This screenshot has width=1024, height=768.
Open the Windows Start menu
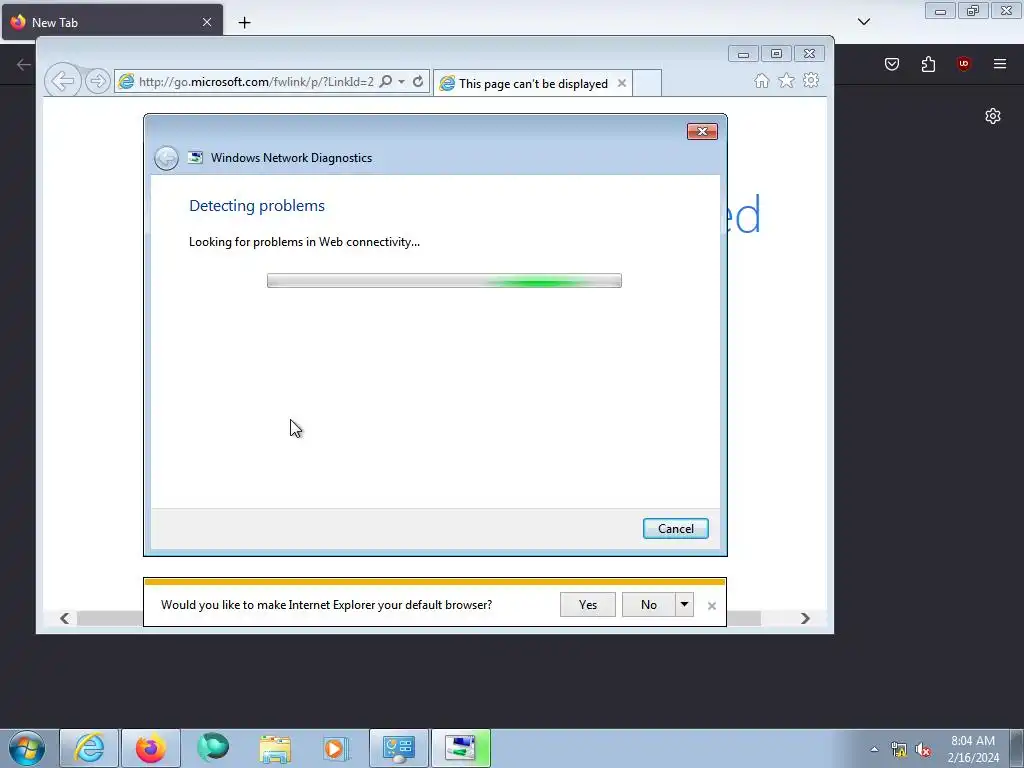(27, 748)
